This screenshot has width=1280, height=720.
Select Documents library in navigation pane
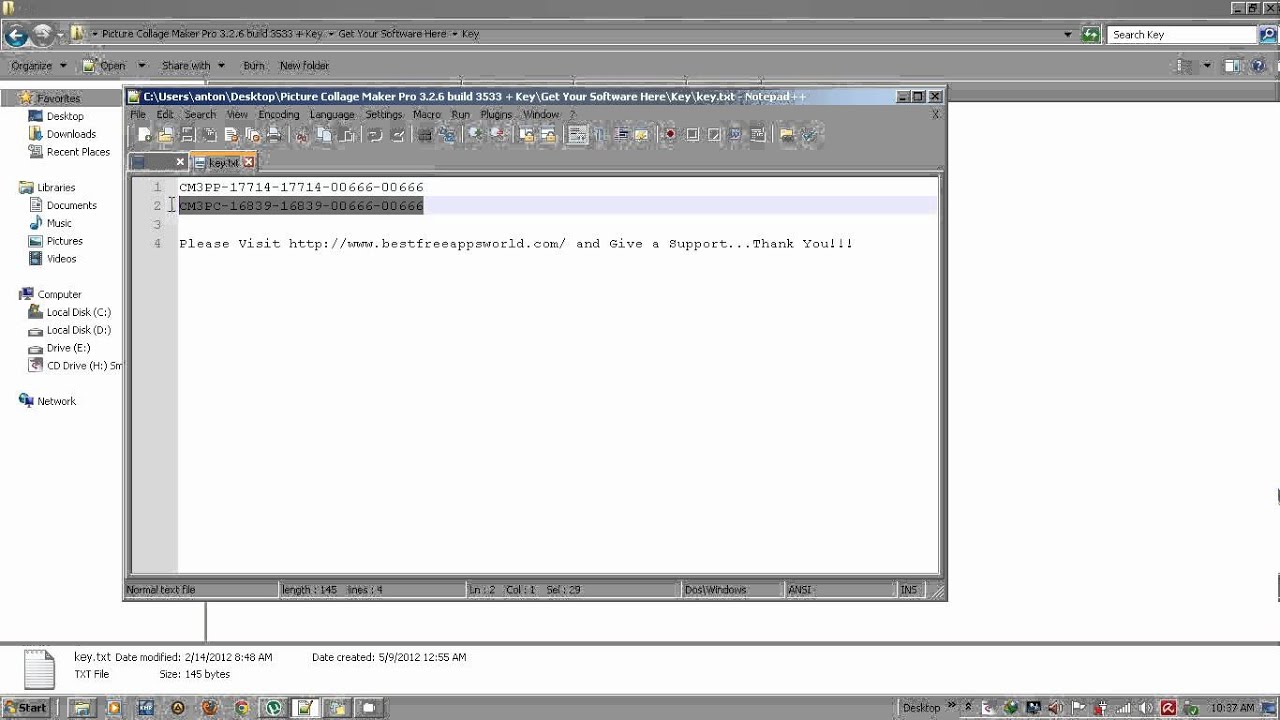pyautogui.click(x=71, y=205)
